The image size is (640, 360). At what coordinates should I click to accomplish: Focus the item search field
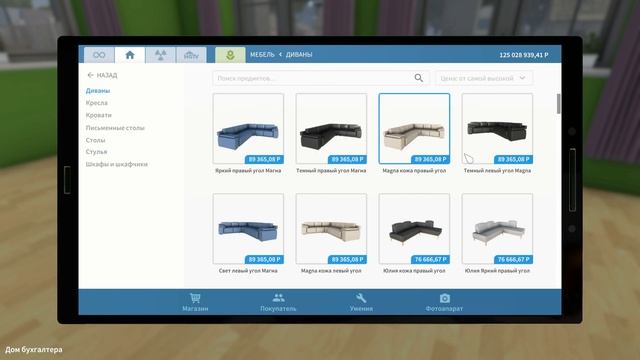(x=320, y=78)
